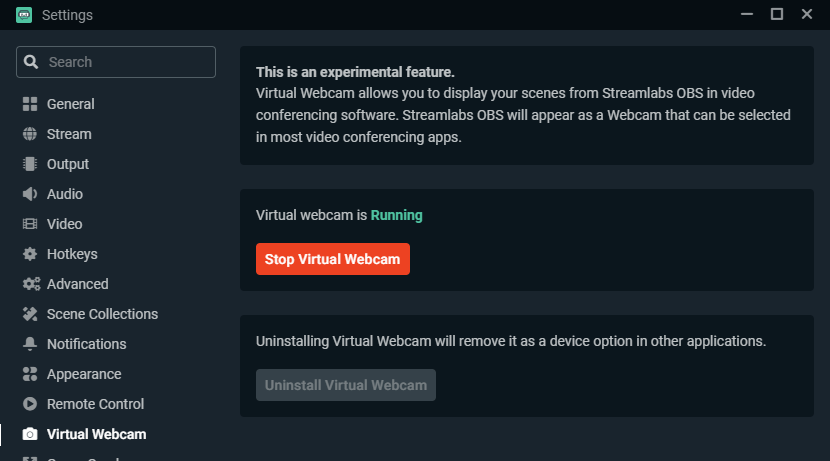Click the Stream globe icon
This screenshot has height=461, width=830.
click(x=30, y=134)
